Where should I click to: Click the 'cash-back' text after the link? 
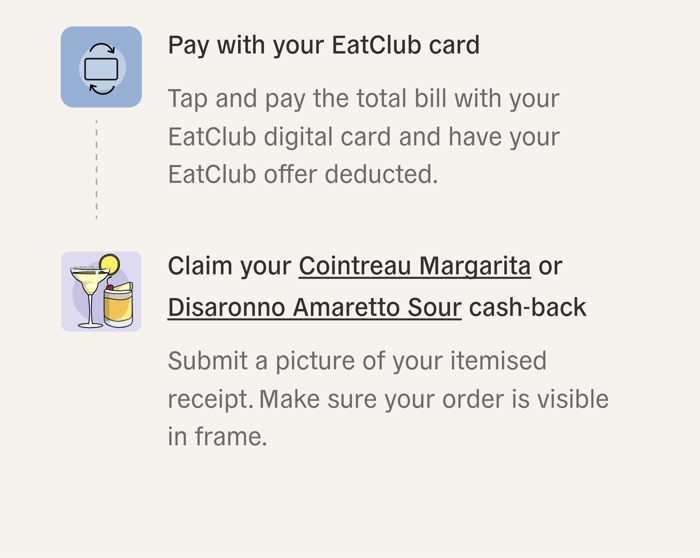pos(527,307)
